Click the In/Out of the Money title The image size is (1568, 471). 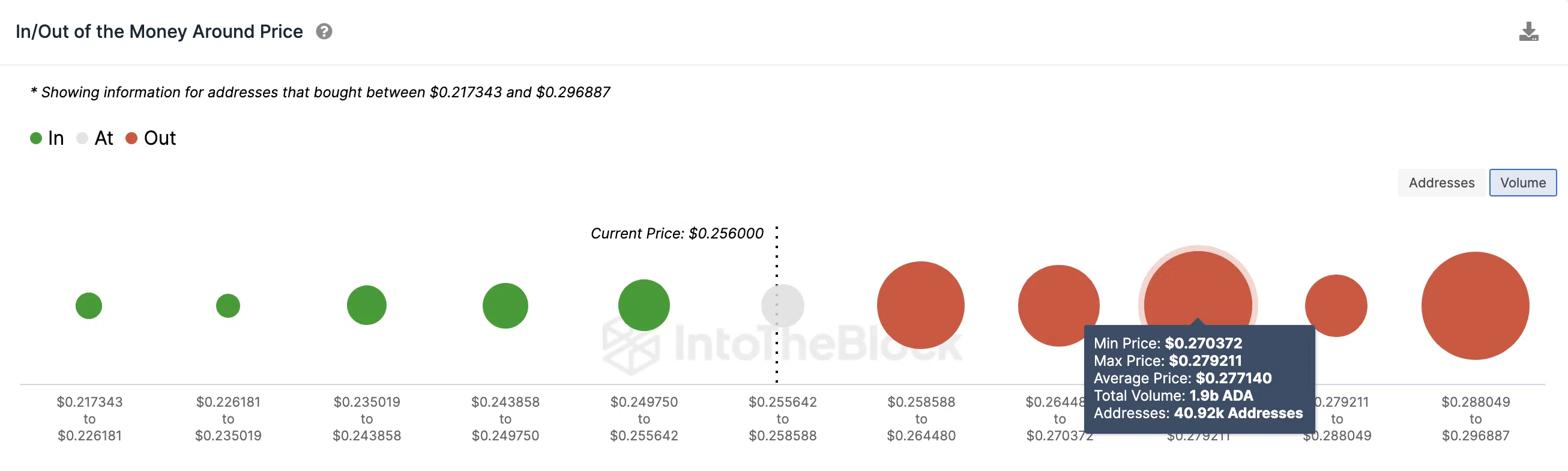coord(159,32)
